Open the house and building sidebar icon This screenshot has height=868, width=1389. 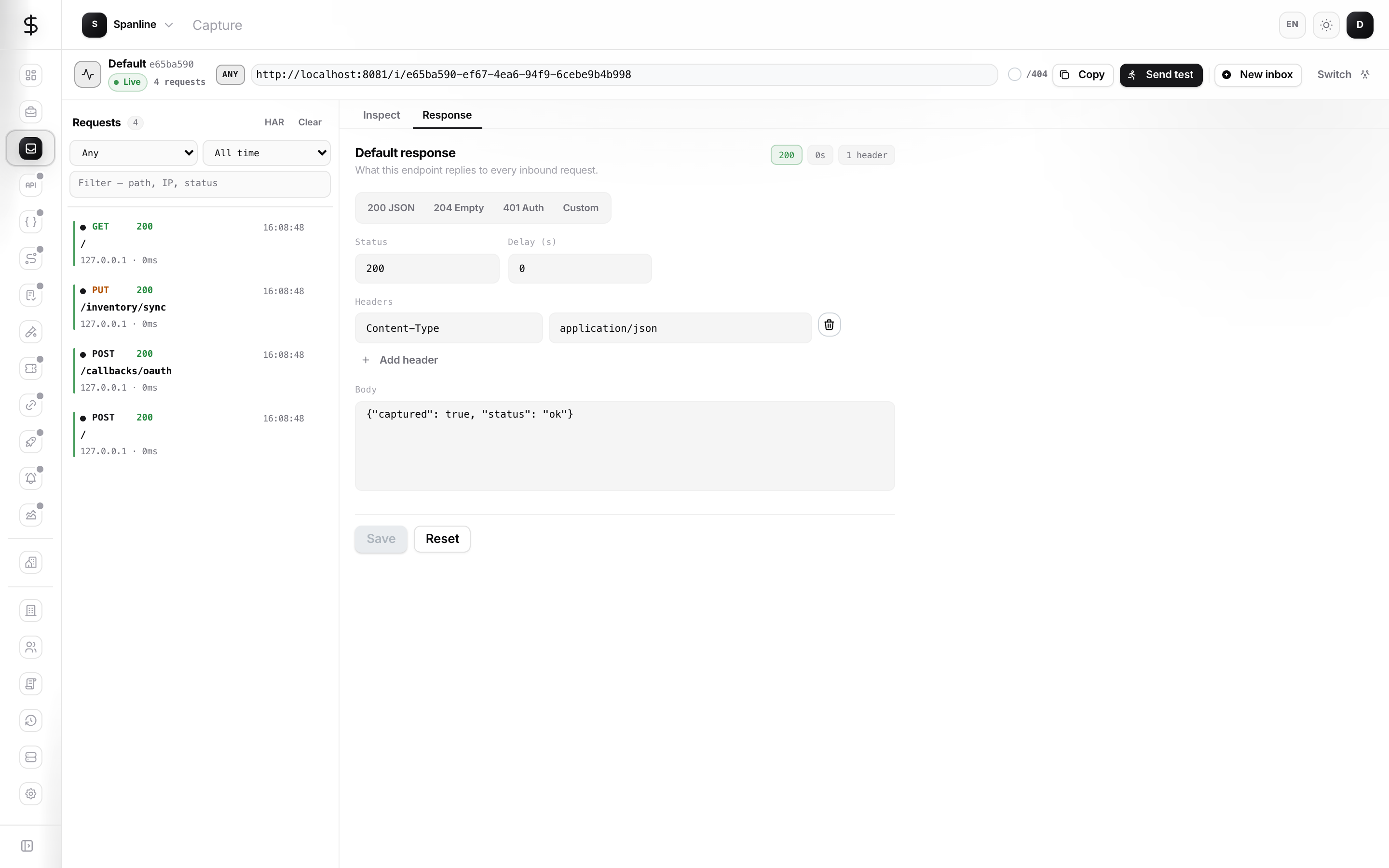tap(30, 563)
